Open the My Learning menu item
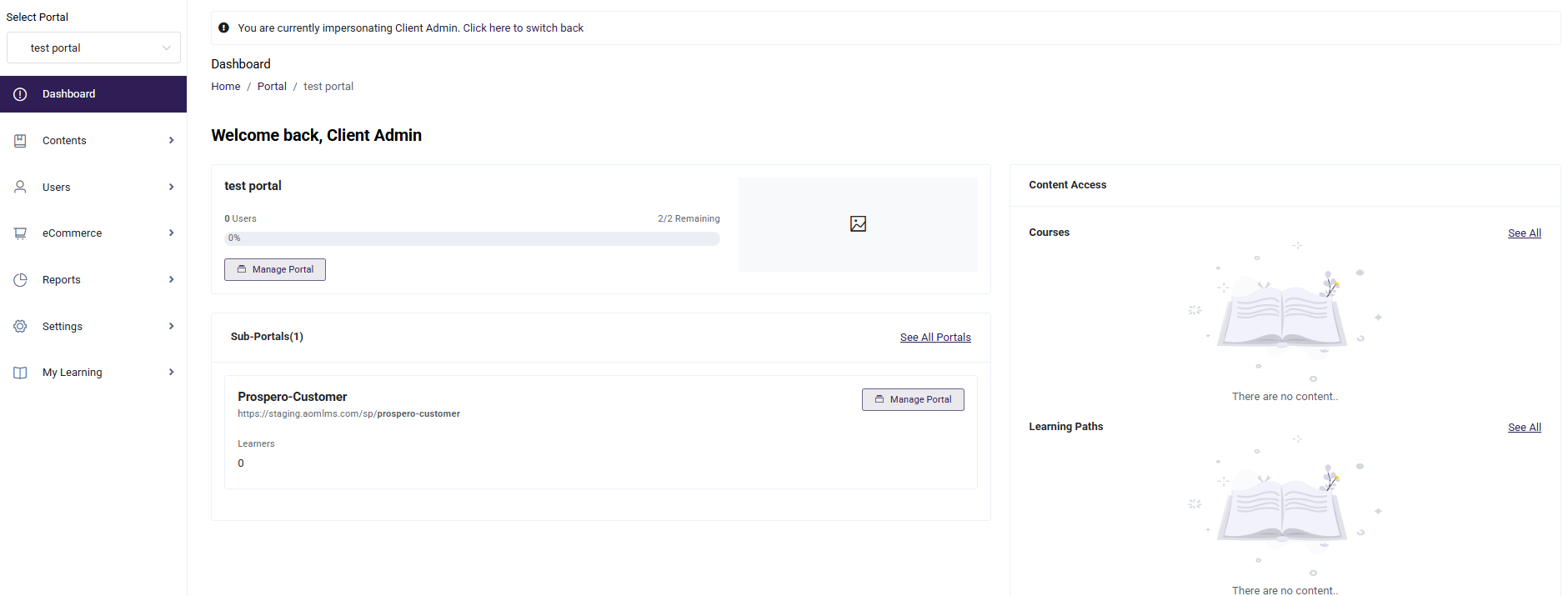1568x596 pixels. pos(93,373)
